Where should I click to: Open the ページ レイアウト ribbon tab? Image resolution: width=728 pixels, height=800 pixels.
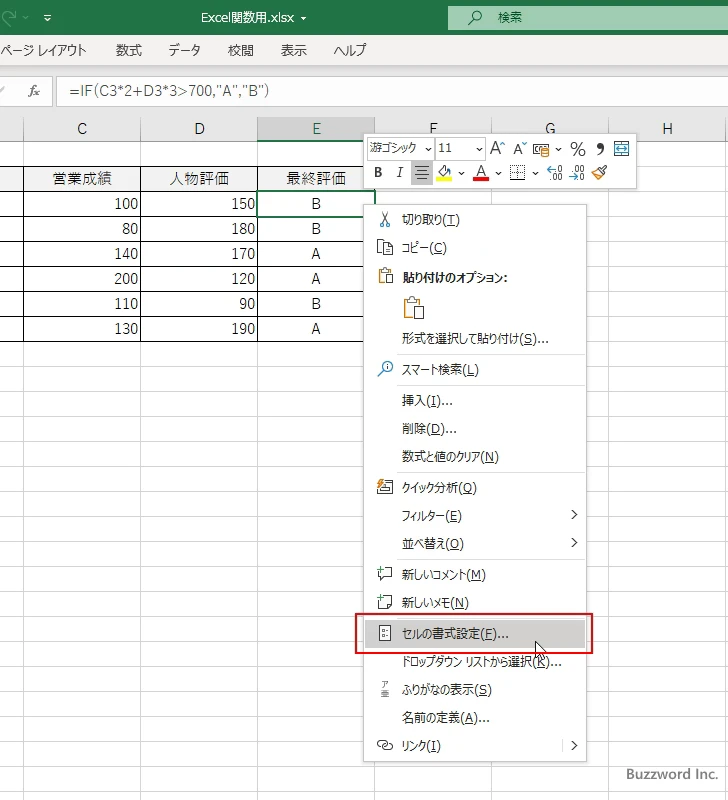(x=43, y=50)
